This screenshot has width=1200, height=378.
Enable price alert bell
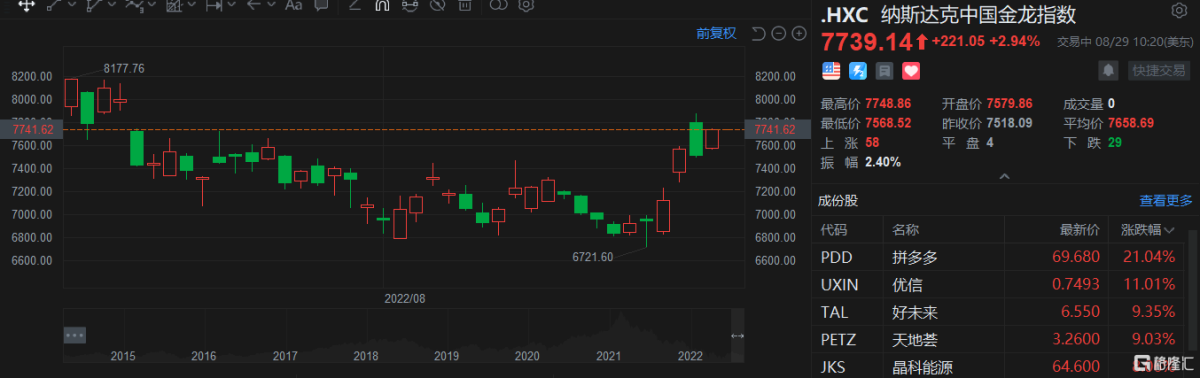[1108, 71]
